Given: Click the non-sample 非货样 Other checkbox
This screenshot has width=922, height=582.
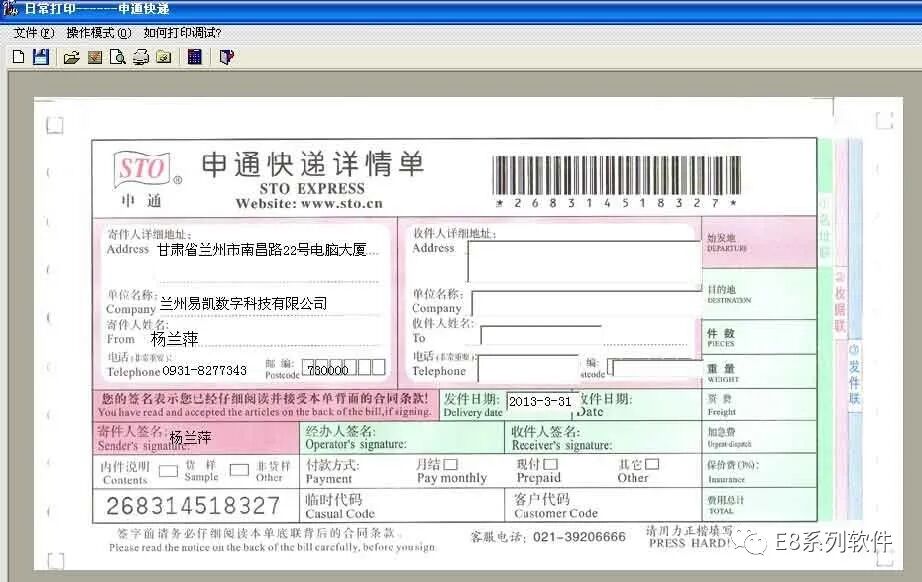Looking at the screenshot, I should (239, 470).
